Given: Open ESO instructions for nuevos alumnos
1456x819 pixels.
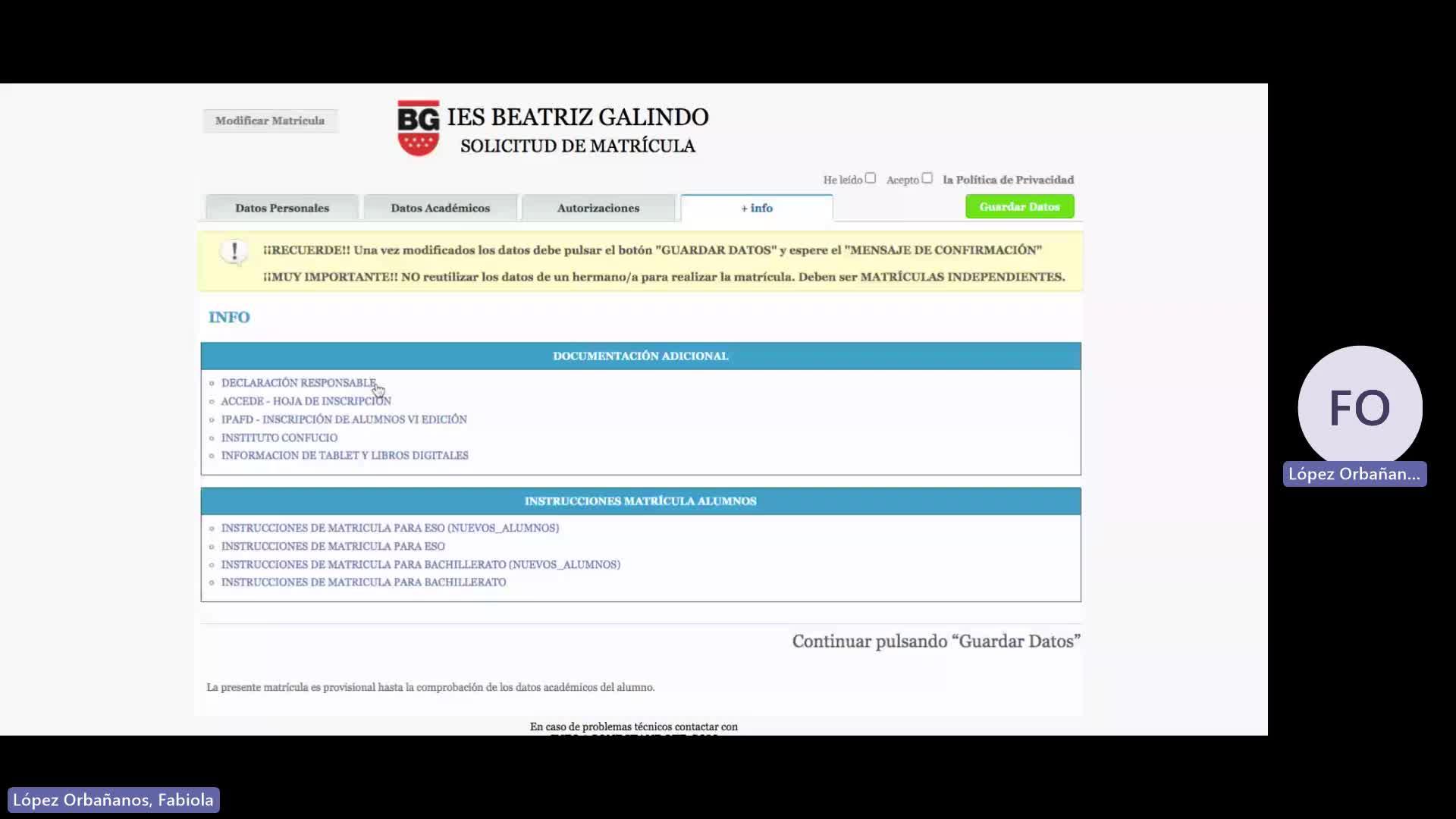Looking at the screenshot, I should (x=390, y=528).
